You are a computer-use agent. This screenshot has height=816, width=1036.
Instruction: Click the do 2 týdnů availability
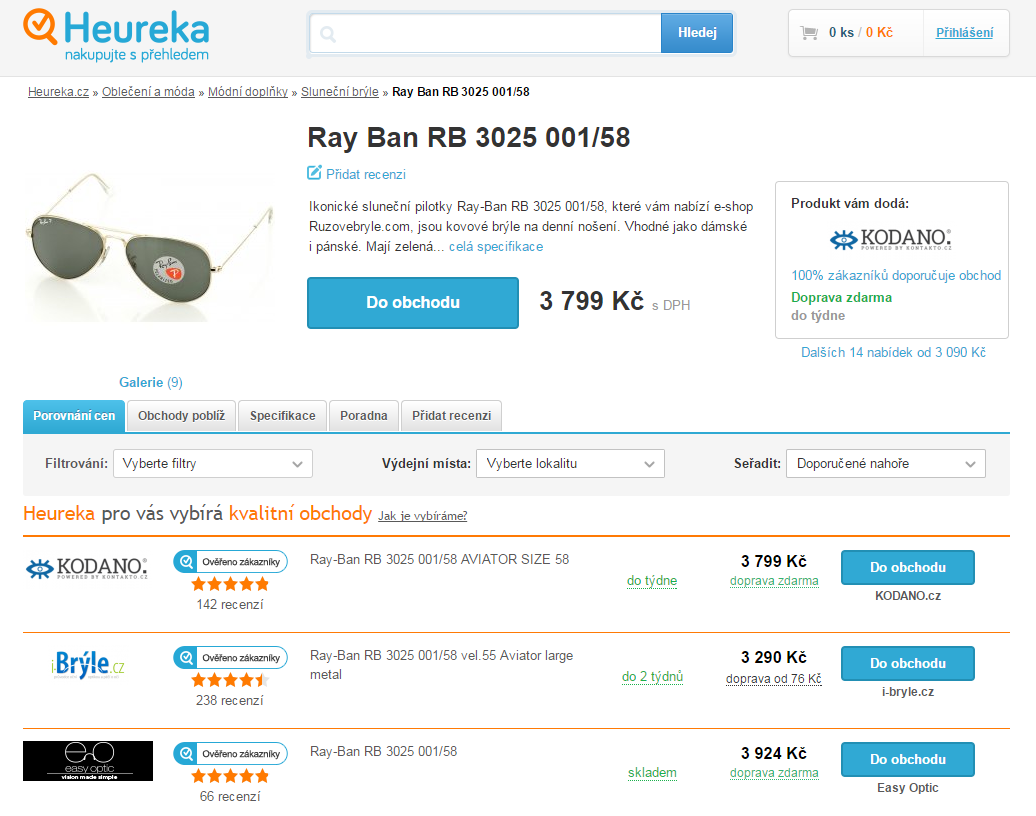(652, 677)
